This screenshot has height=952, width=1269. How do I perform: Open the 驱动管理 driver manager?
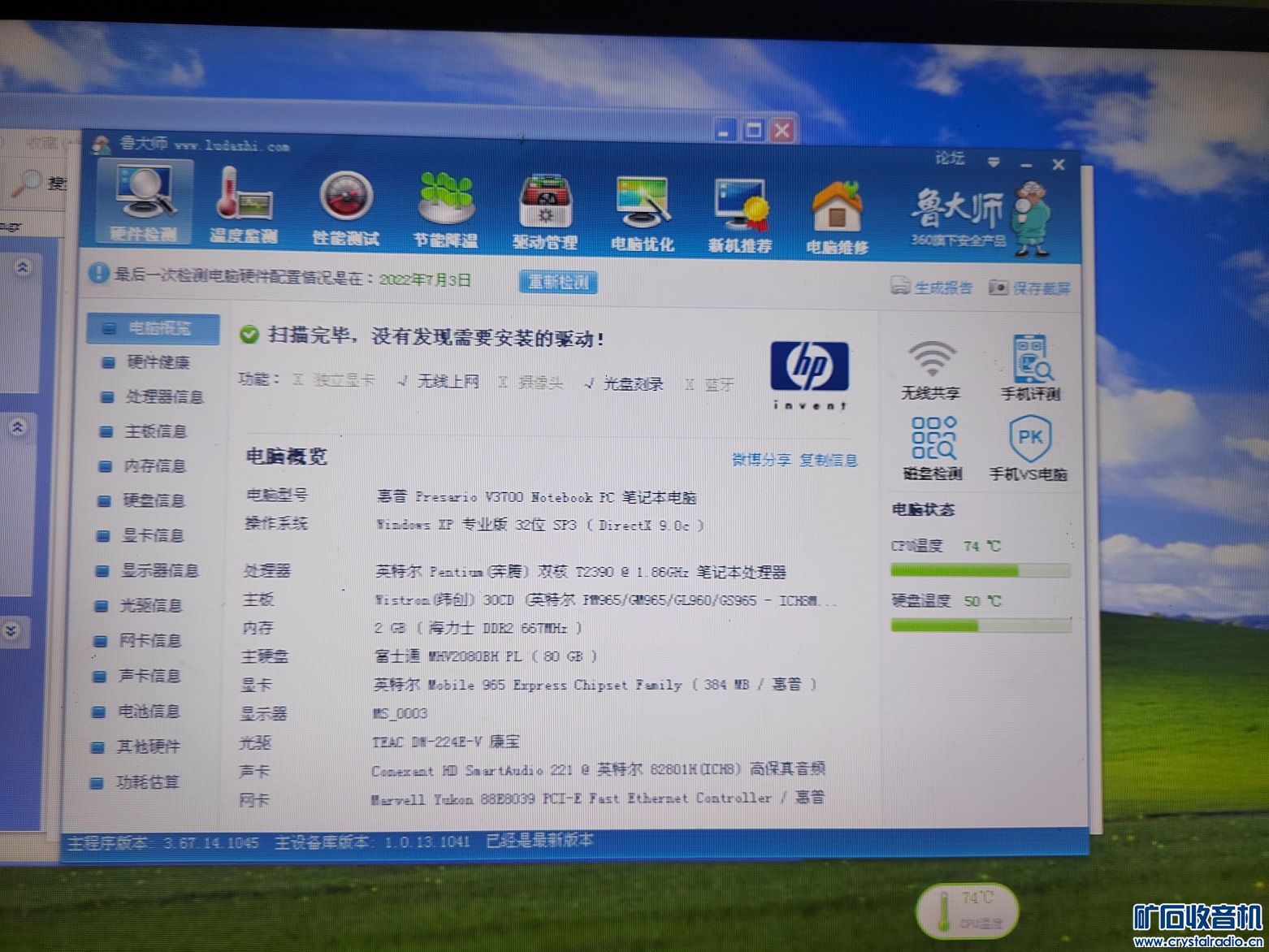pos(544,211)
